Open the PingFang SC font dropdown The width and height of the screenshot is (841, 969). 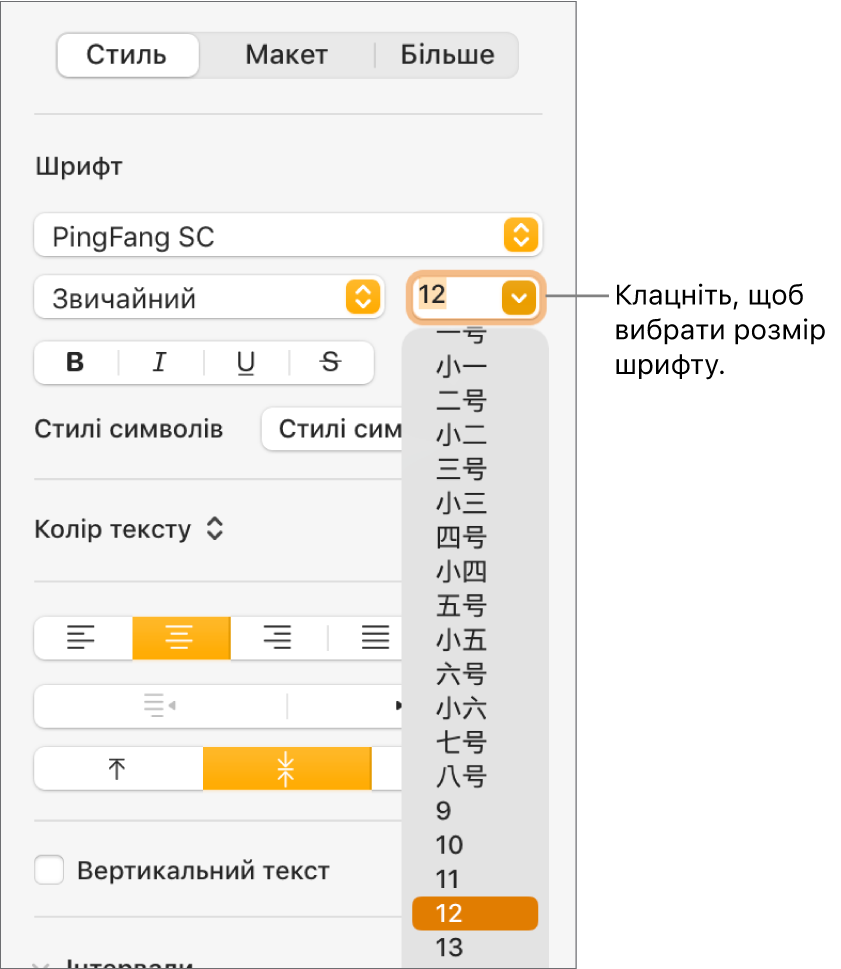tap(287, 237)
